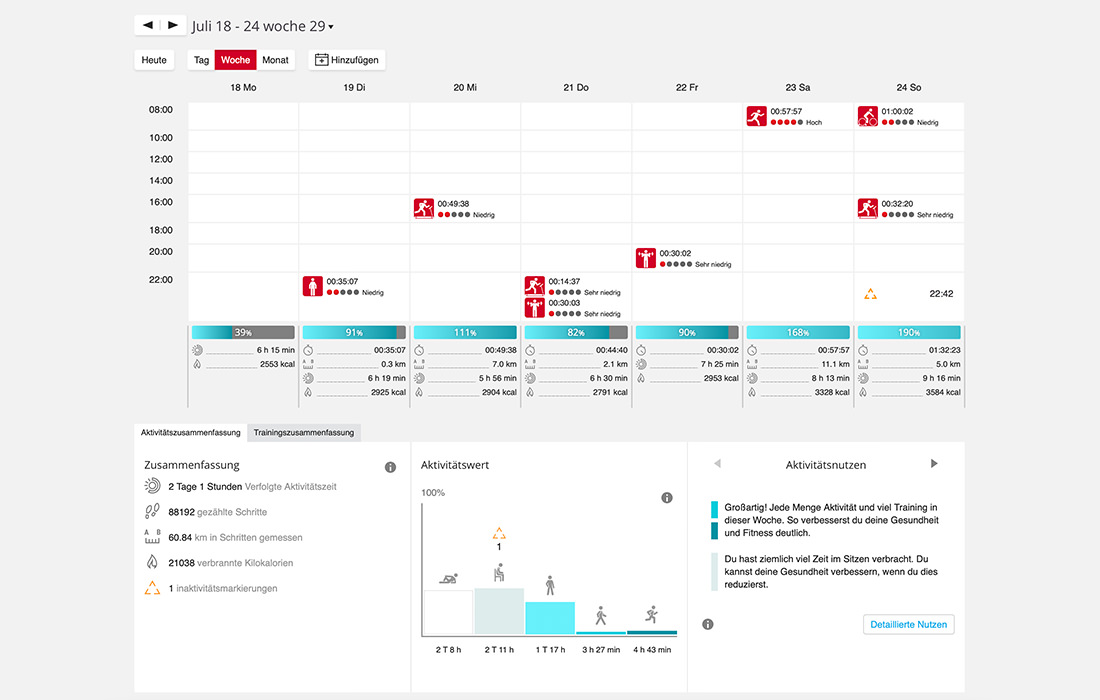
Task: Click the standing bar in activity chart
Action: tap(550, 619)
